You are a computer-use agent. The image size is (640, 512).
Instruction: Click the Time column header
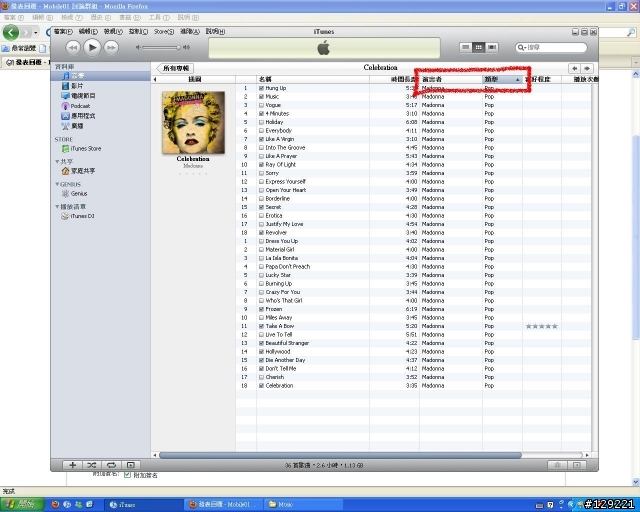click(x=394, y=79)
